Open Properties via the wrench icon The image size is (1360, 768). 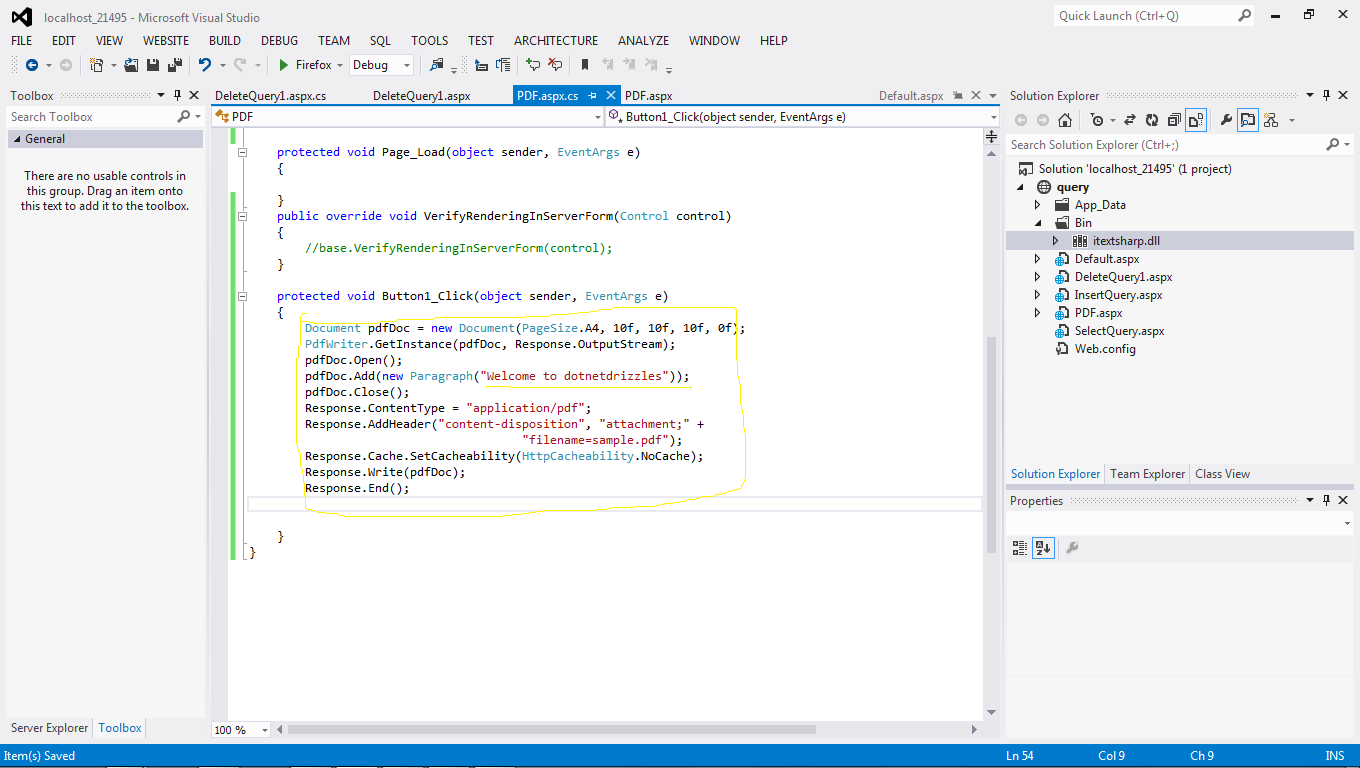coord(1227,118)
